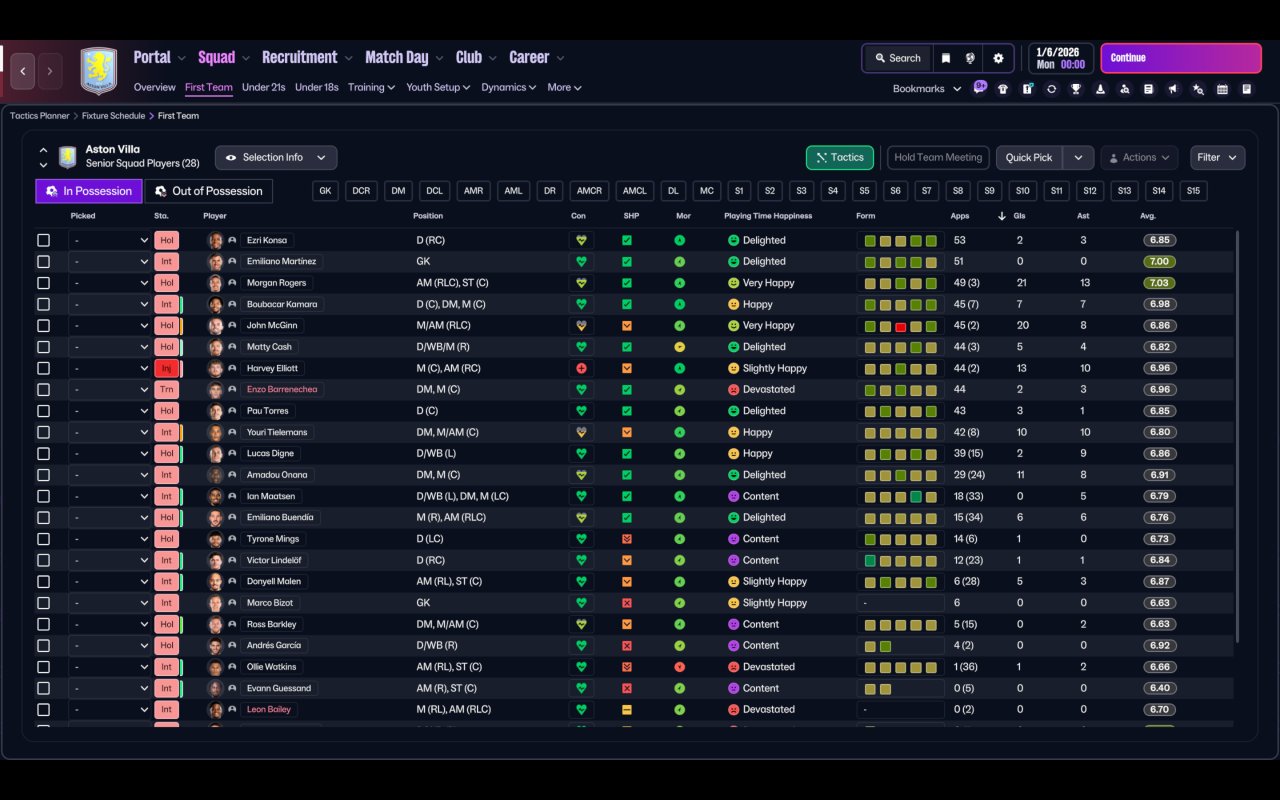Click the training cone bookmark icon
Screen dimensions: 1280x800
coord(1100,89)
